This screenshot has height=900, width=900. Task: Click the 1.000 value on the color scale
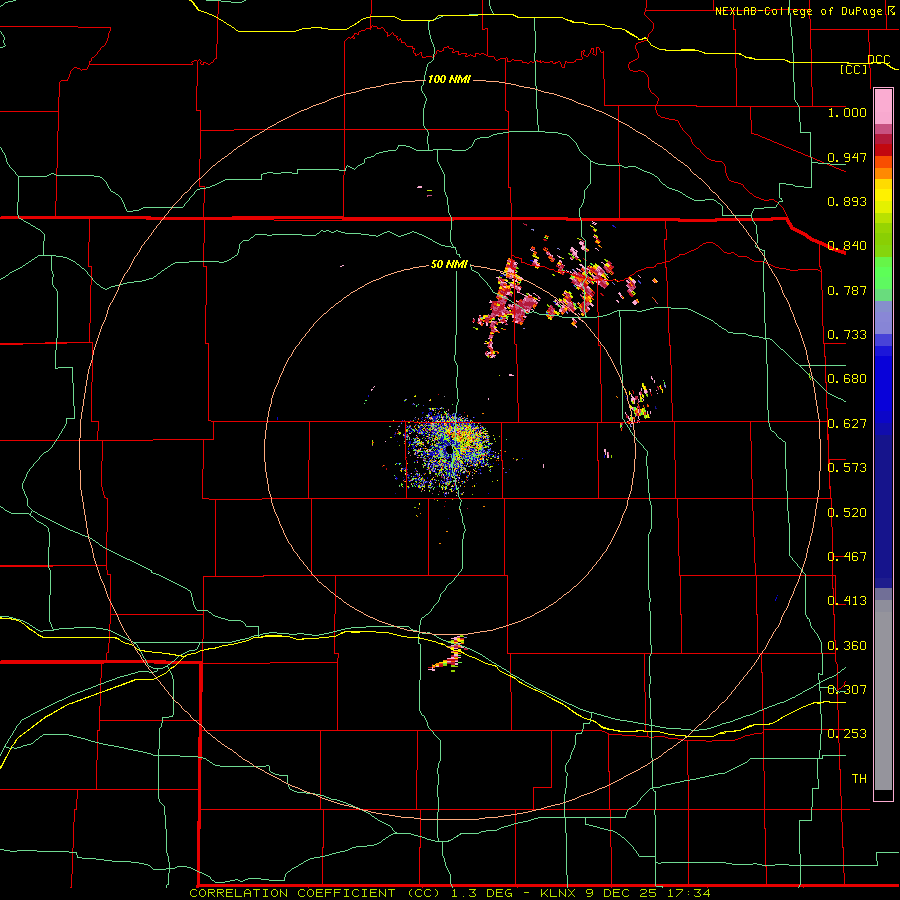847,112
